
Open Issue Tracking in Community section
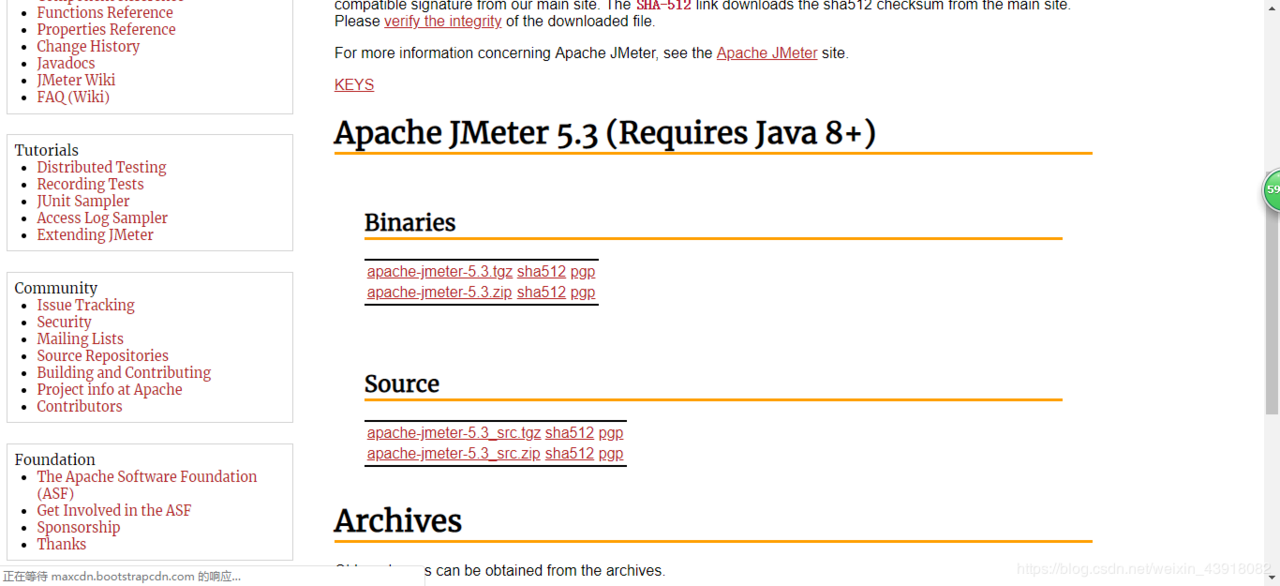coord(85,305)
